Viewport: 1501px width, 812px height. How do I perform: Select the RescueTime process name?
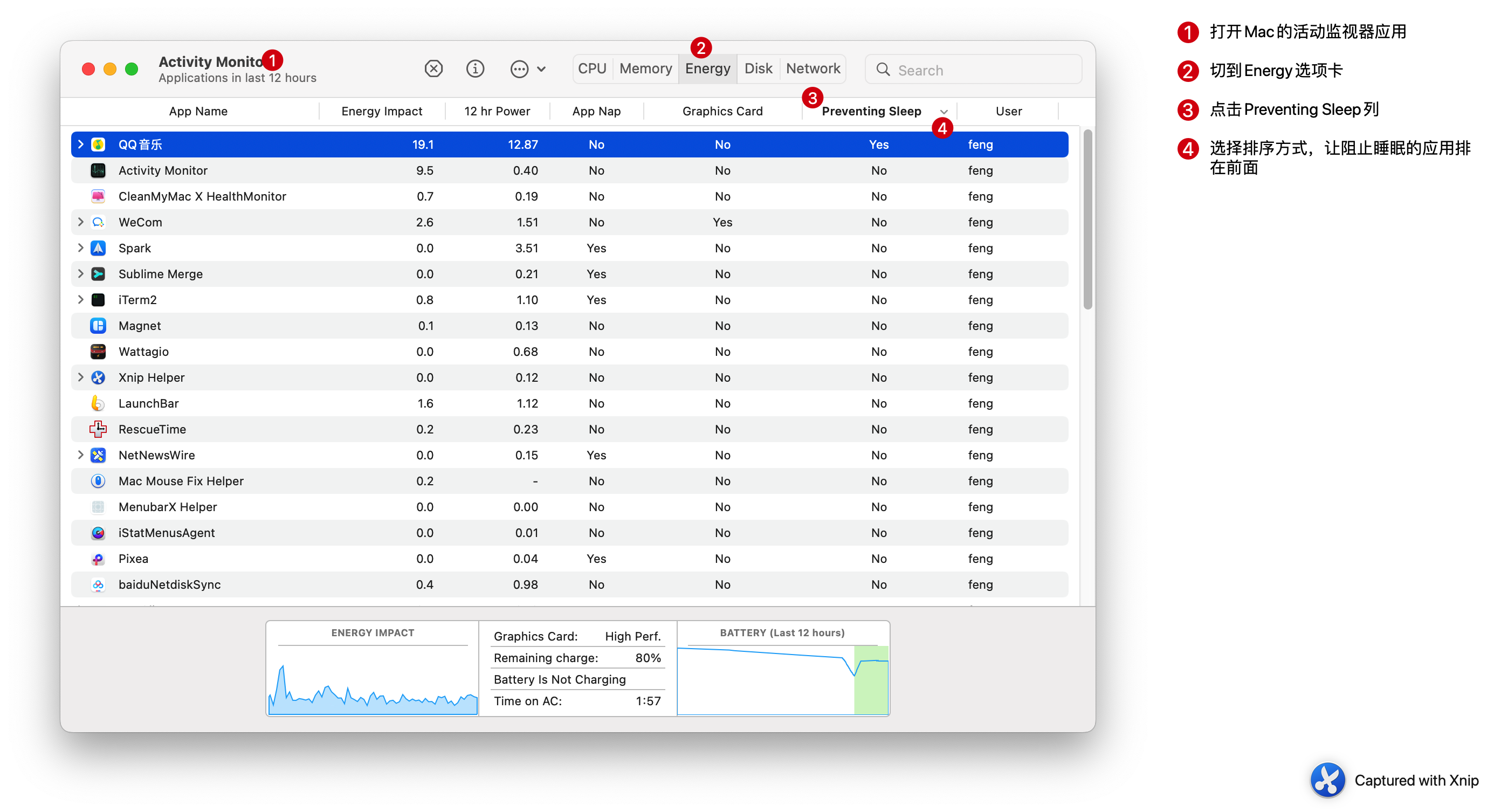tap(152, 429)
